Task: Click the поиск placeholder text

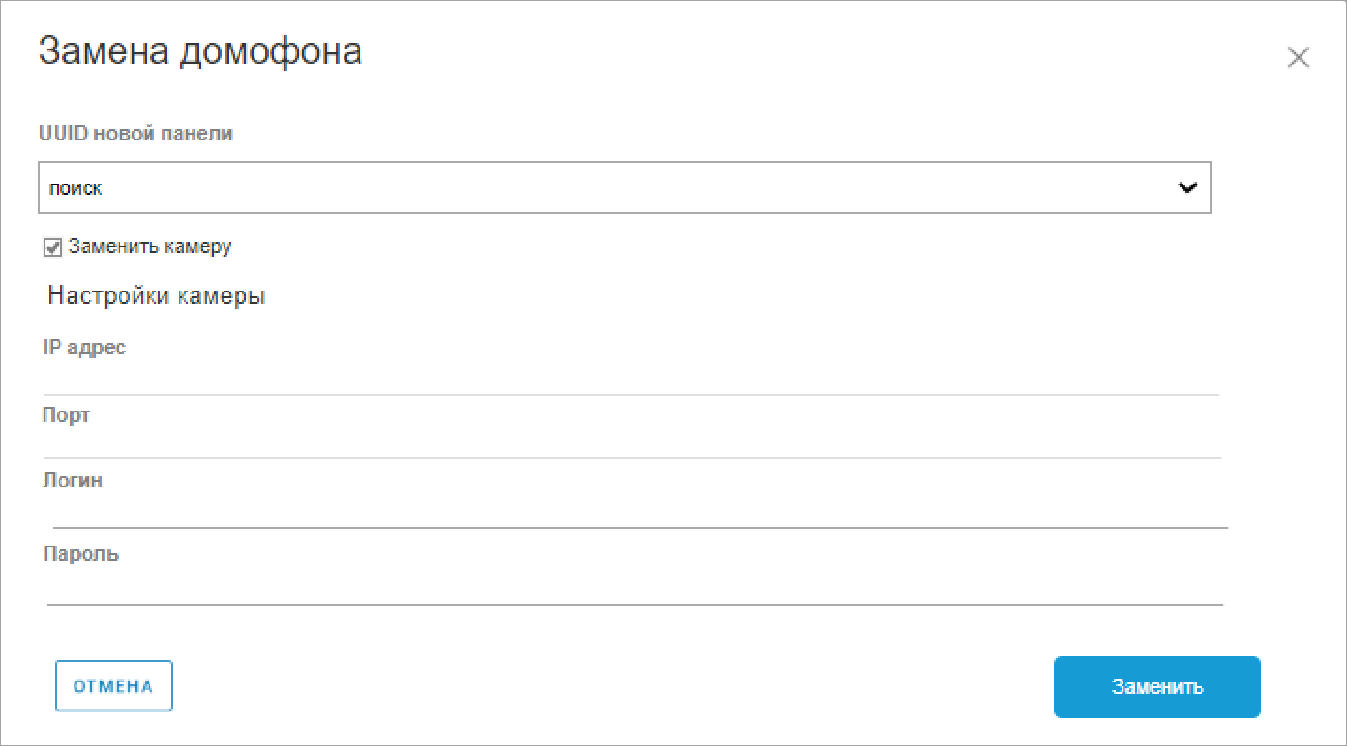Action: (76, 188)
